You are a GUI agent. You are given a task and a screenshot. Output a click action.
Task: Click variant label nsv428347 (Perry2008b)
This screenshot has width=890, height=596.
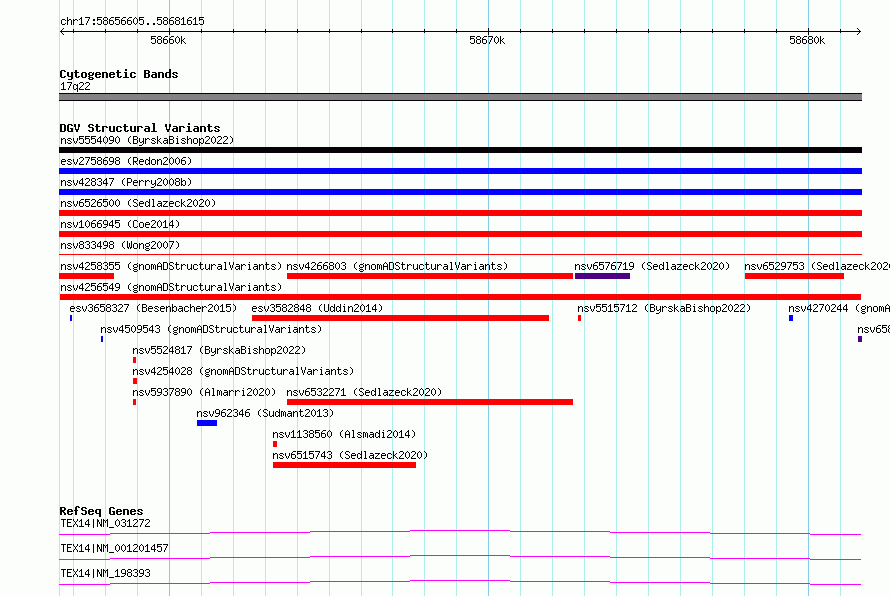coord(126,182)
